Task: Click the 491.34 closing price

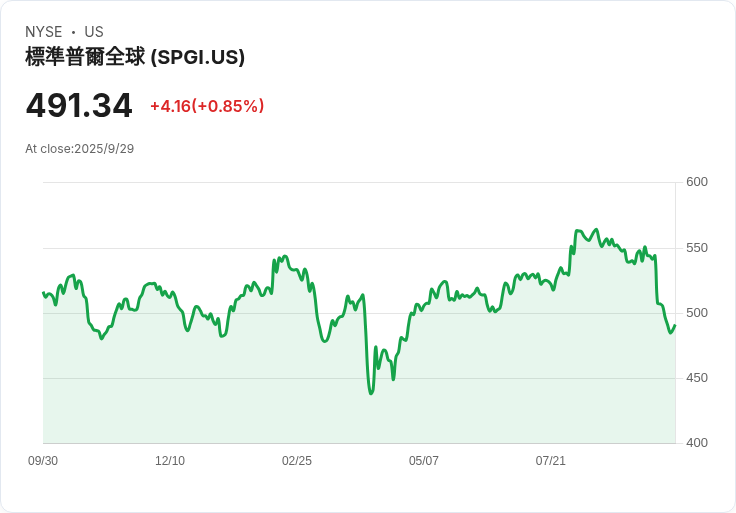Action: 79,106
